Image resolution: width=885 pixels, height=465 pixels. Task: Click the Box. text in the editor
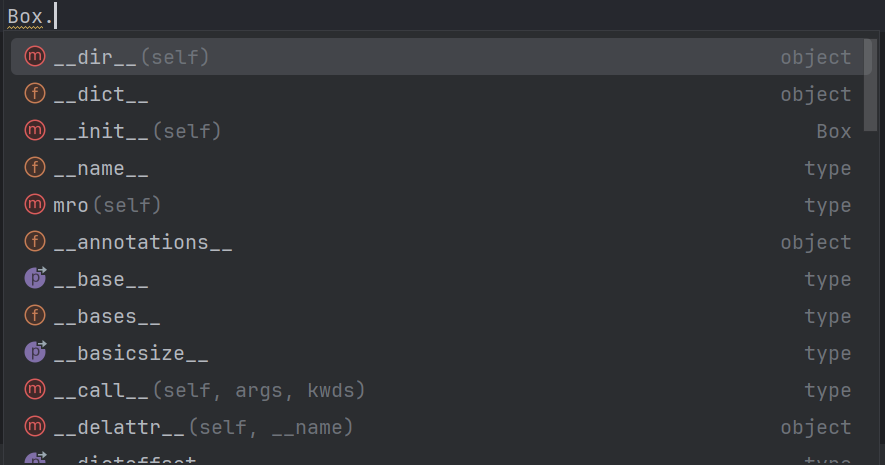click(x=28, y=16)
